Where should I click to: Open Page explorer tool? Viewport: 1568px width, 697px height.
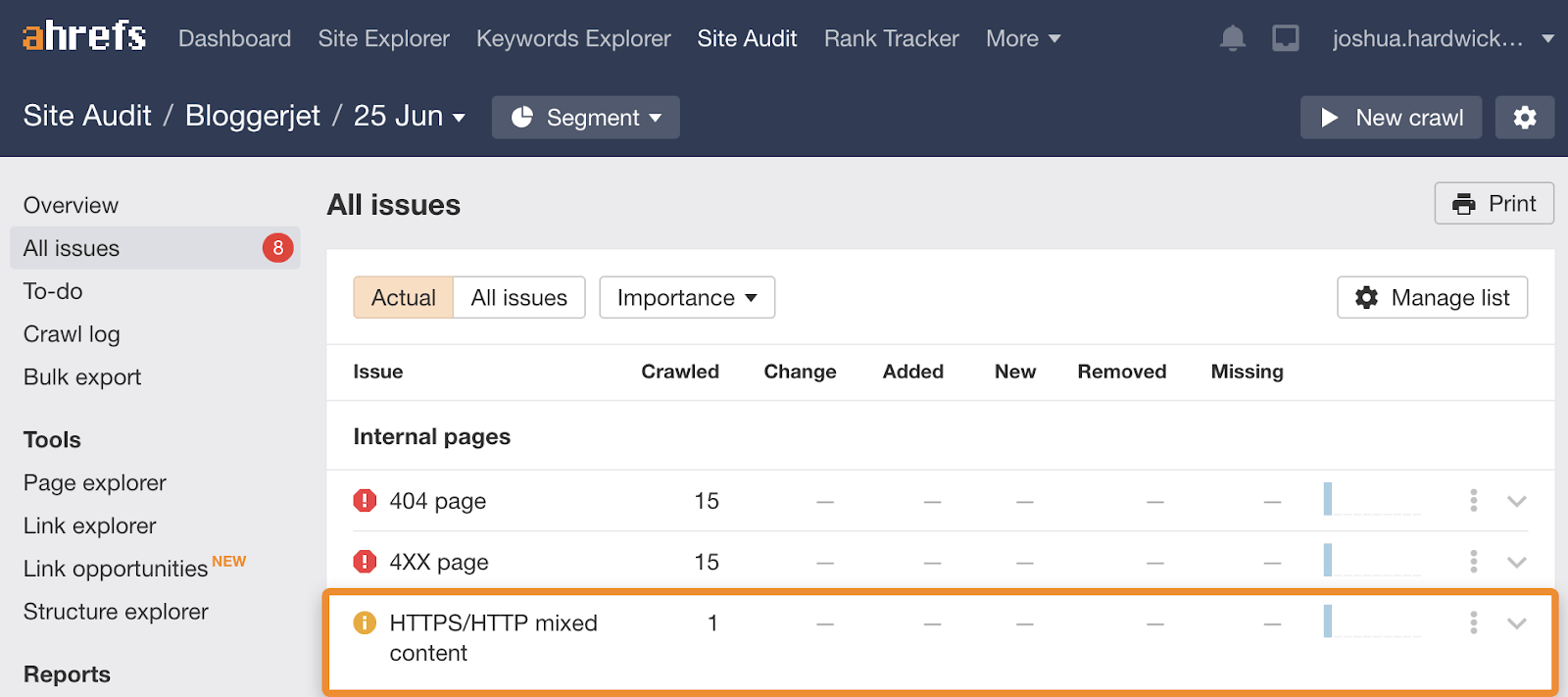(95, 483)
